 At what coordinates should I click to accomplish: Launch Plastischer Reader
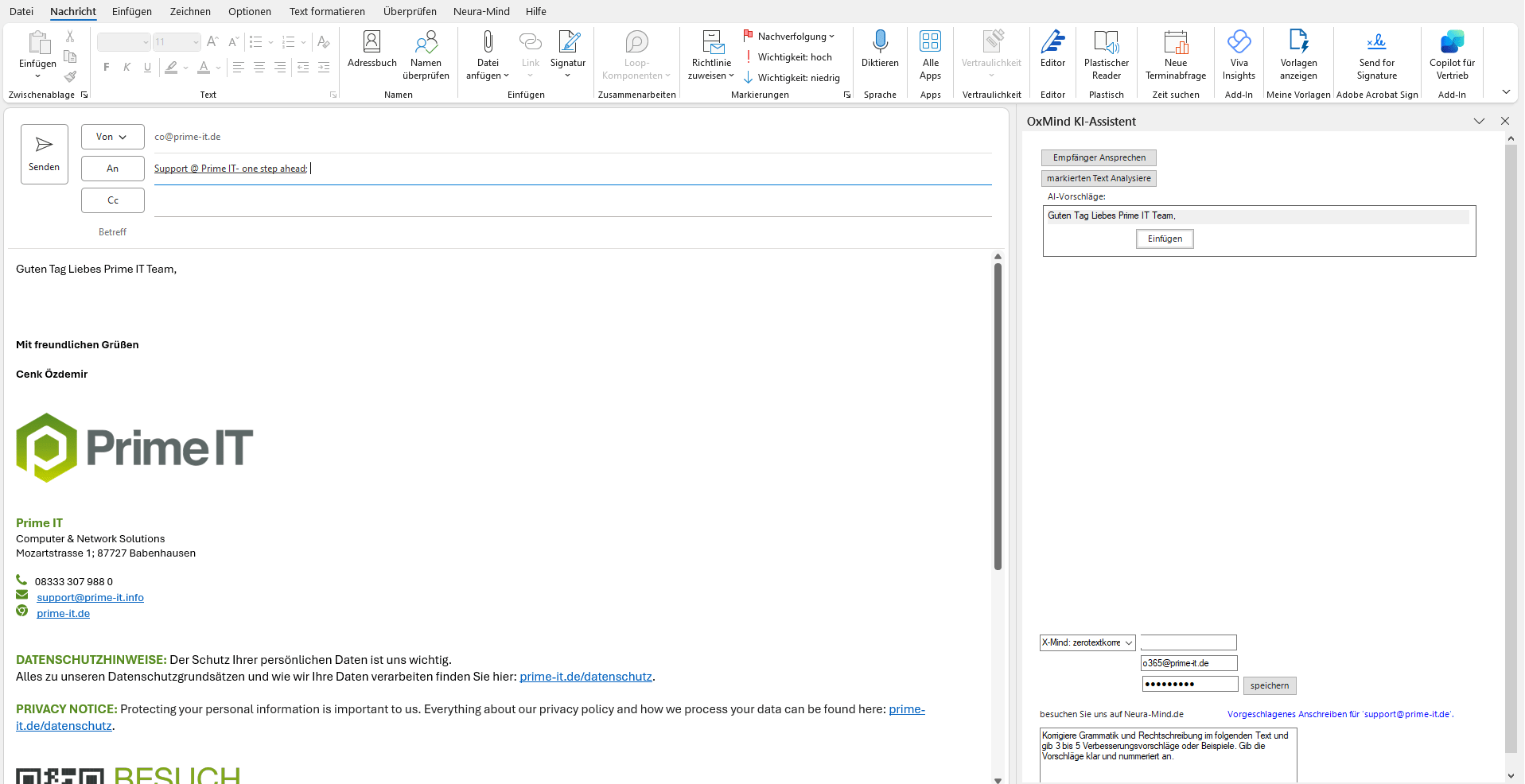(1107, 55)
